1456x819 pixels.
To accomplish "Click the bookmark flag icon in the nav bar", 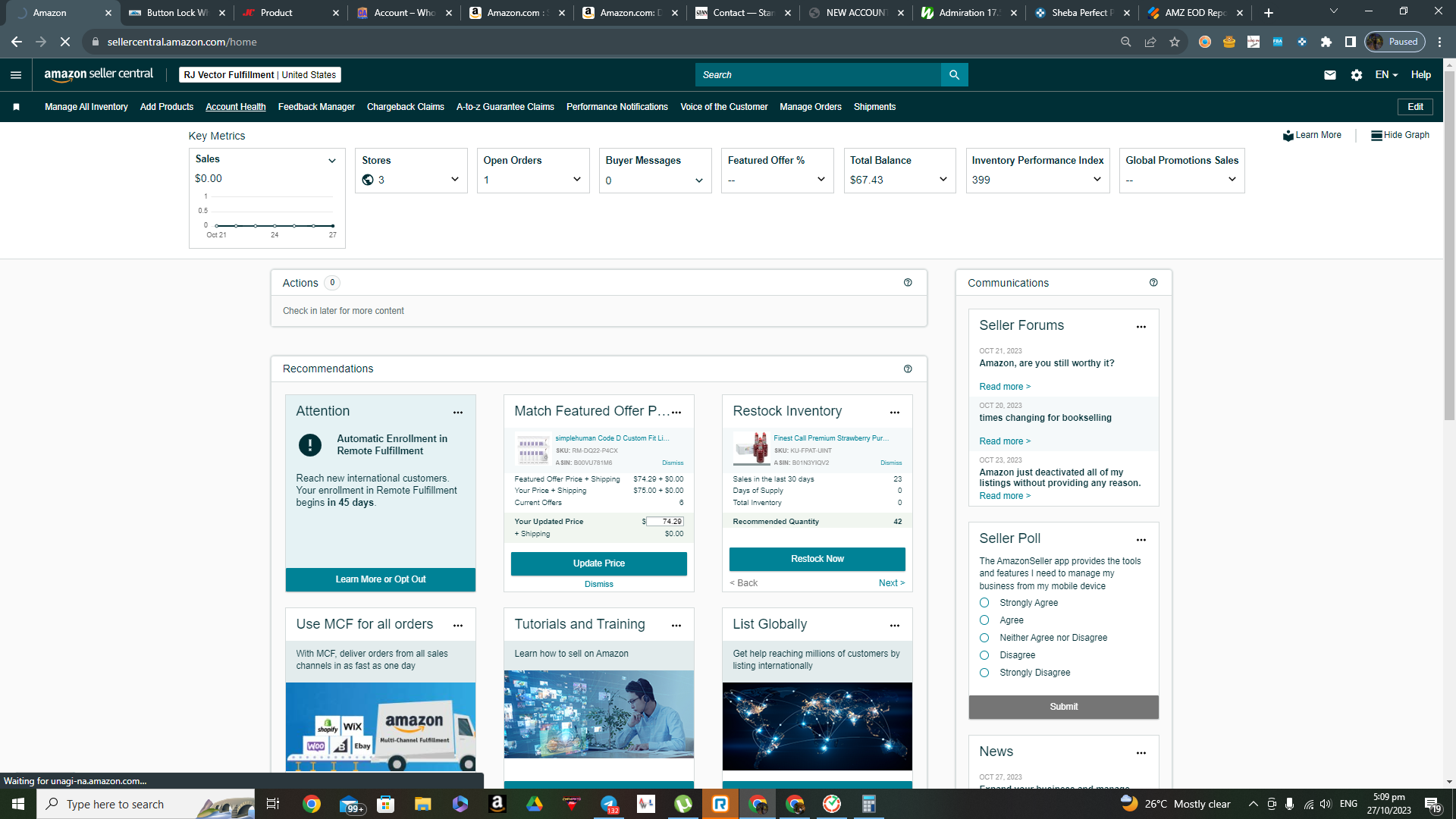I will click(x=16, y=107).
